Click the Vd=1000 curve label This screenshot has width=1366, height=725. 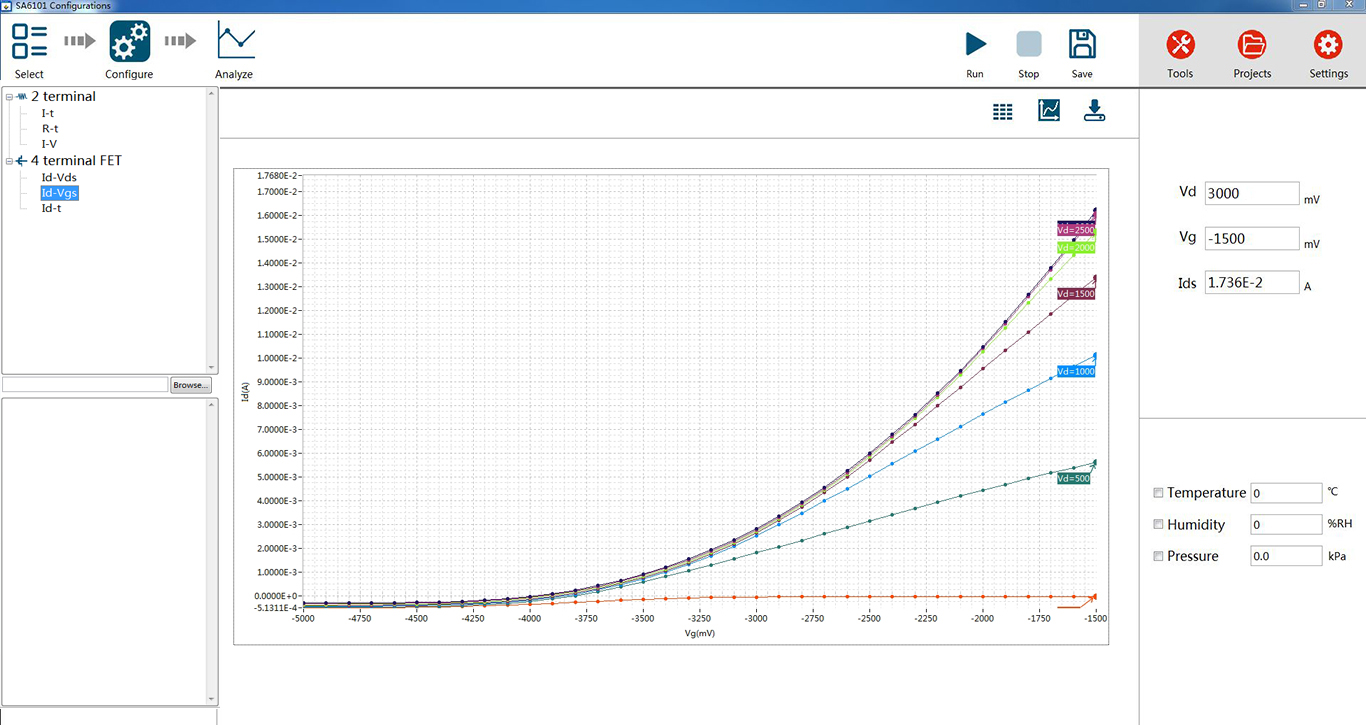(1076, 371)
